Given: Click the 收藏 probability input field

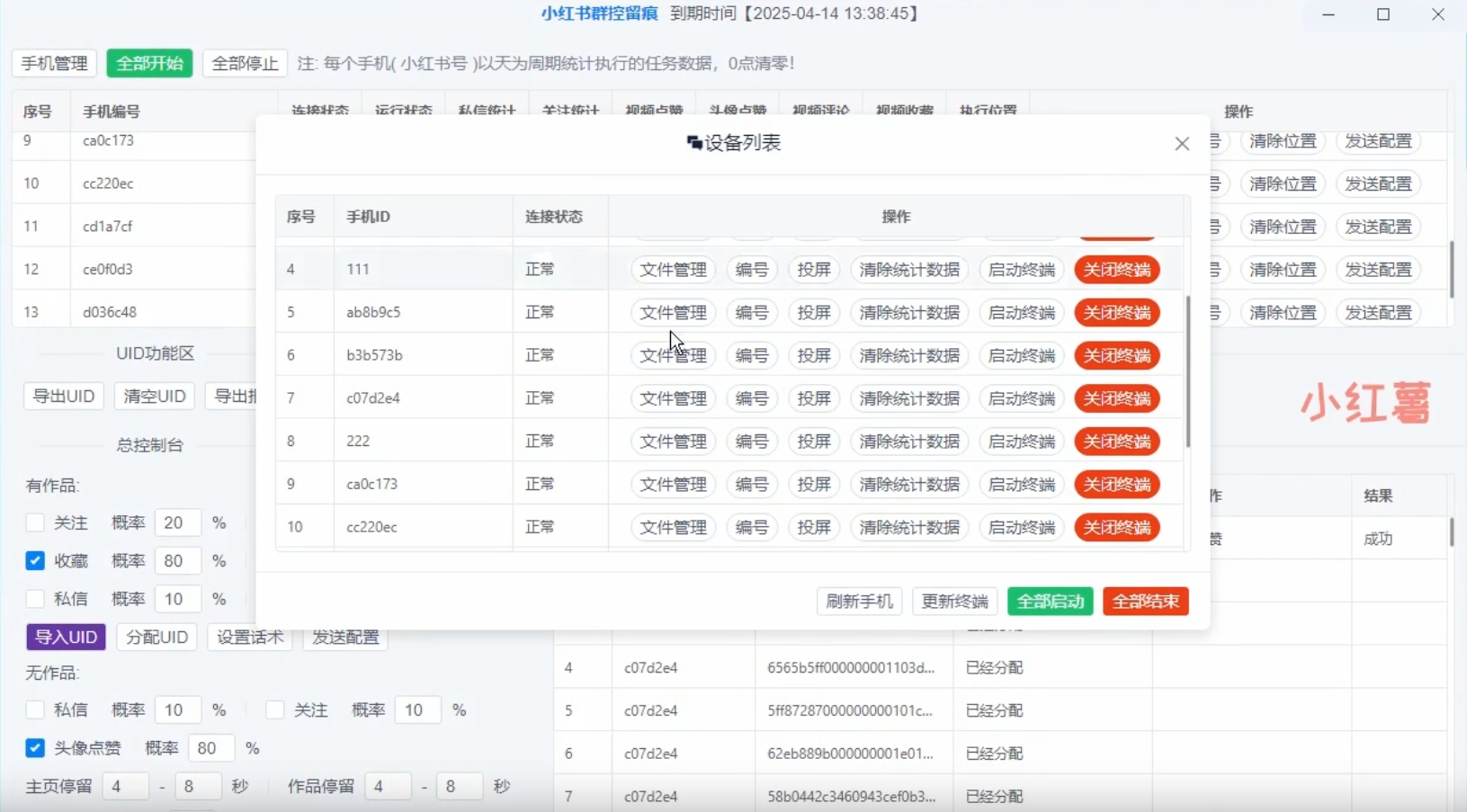Looking at the screenshot, I should pyautogui.click(x=177, y=561).
